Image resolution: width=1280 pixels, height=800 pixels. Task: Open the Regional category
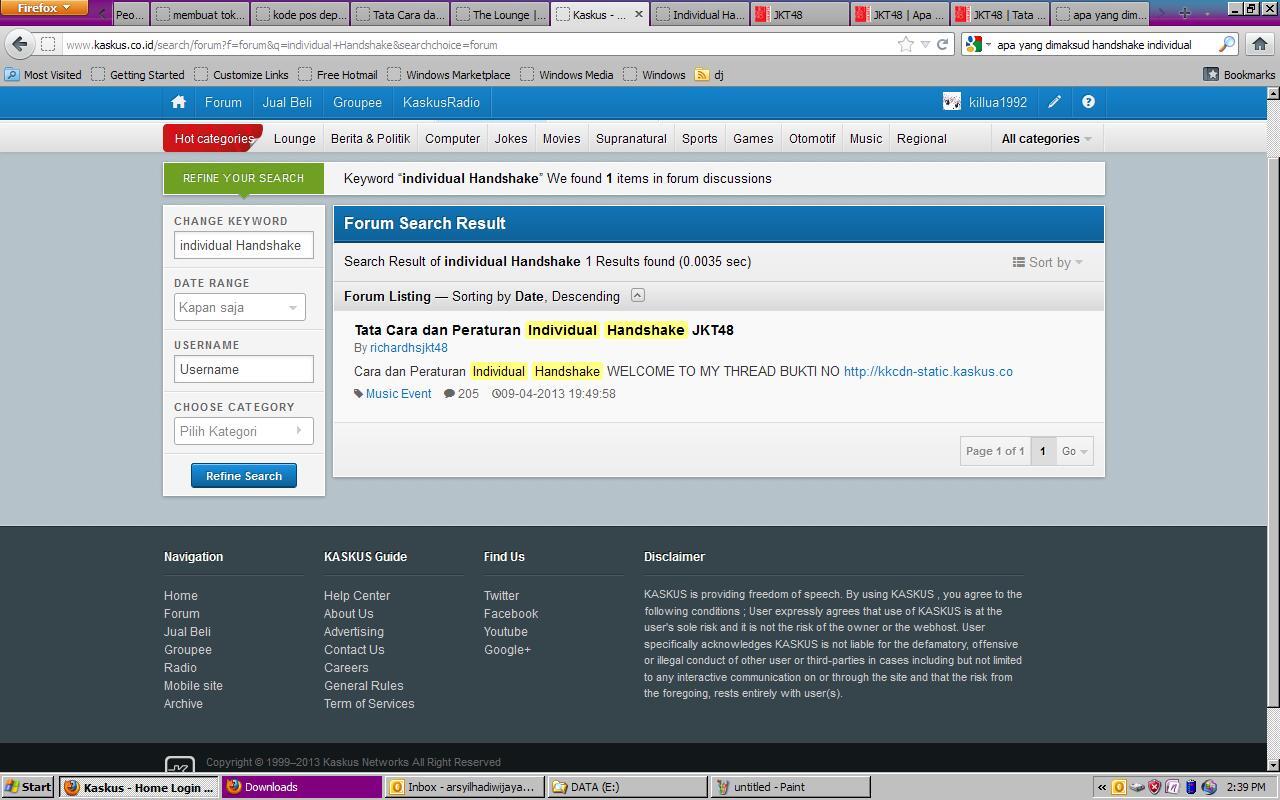click(x=921, y=139)
